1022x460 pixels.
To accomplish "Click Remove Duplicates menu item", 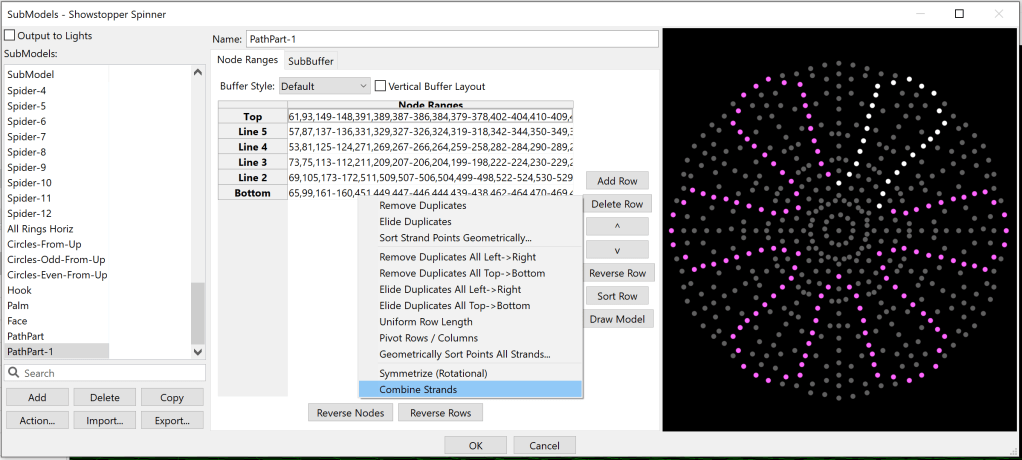I will coord(422,206).
